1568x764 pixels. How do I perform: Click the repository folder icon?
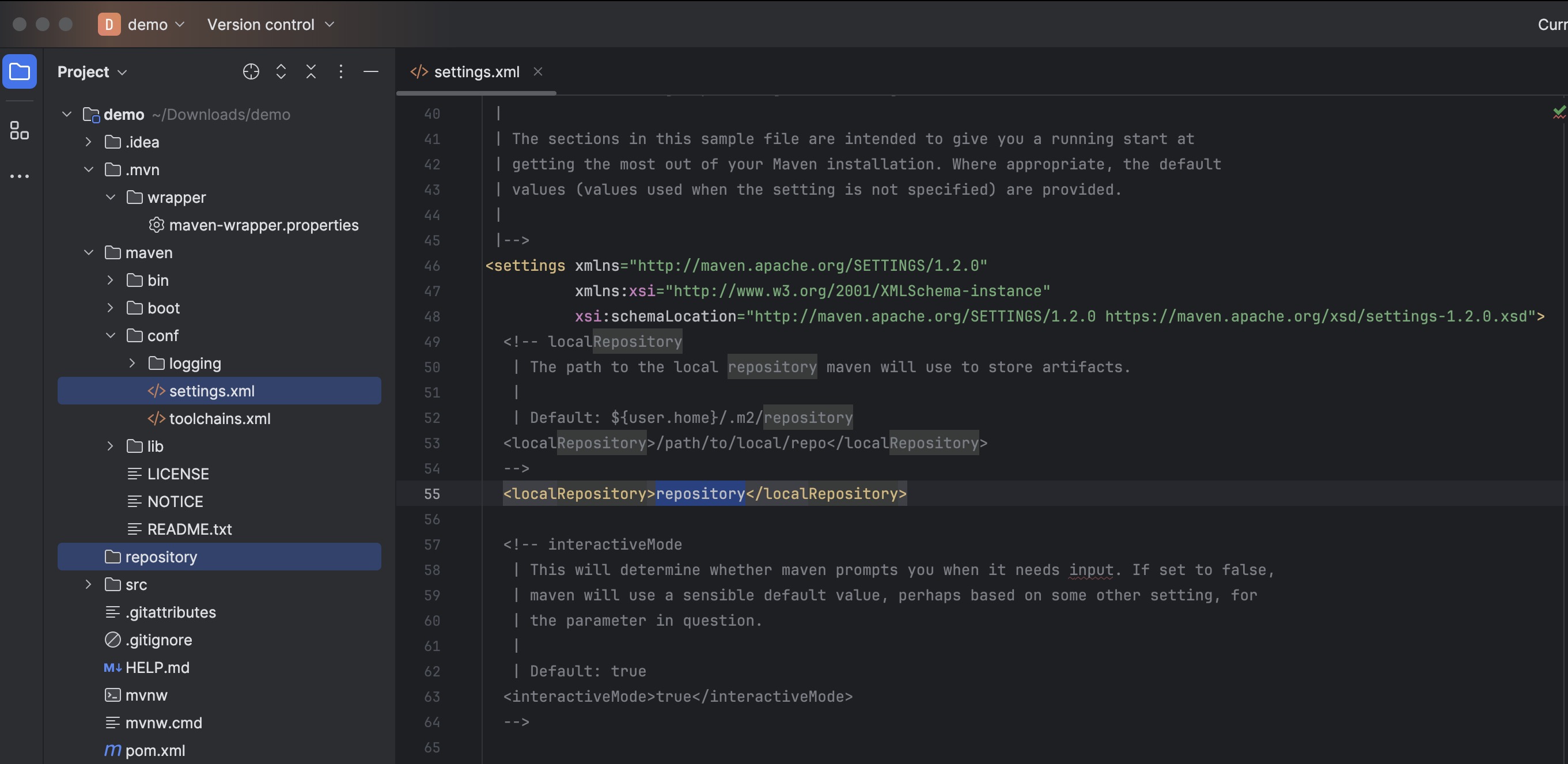click(112, 557)
